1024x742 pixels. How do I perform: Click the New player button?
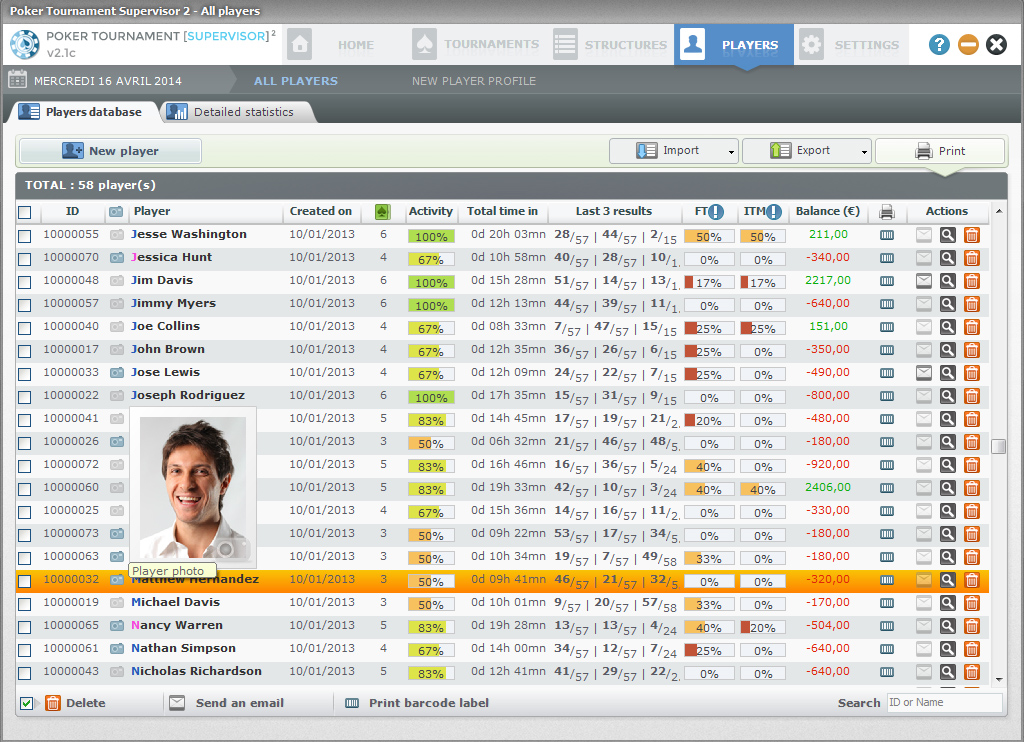111,151
